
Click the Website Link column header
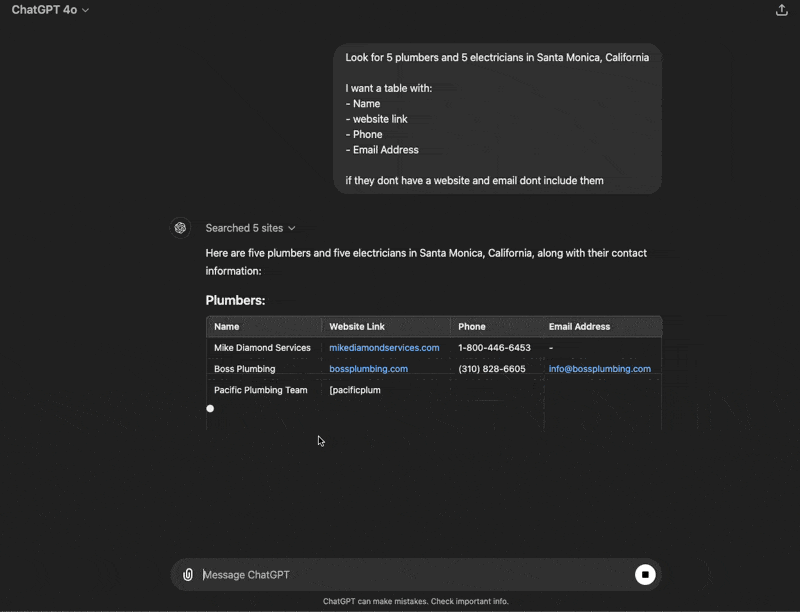click(x=357, y=326)
